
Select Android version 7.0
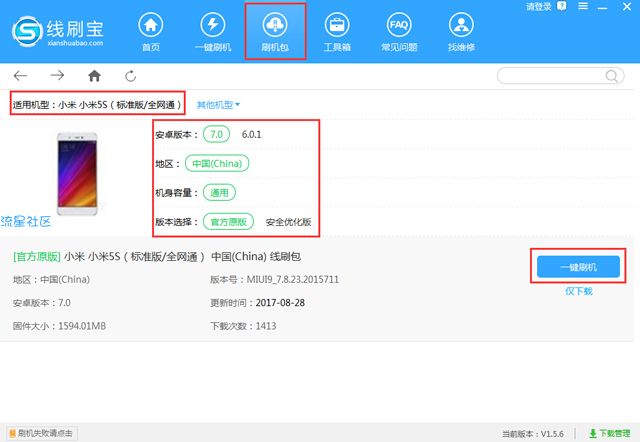coord(216,134)
